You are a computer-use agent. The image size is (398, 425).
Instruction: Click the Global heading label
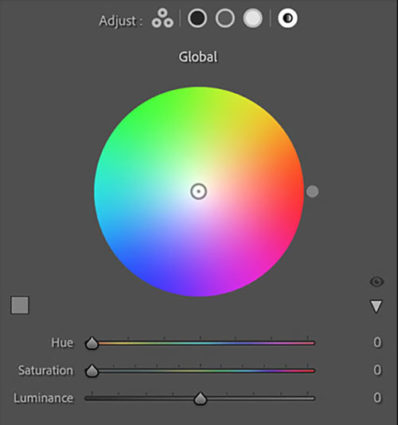point(198,57)
